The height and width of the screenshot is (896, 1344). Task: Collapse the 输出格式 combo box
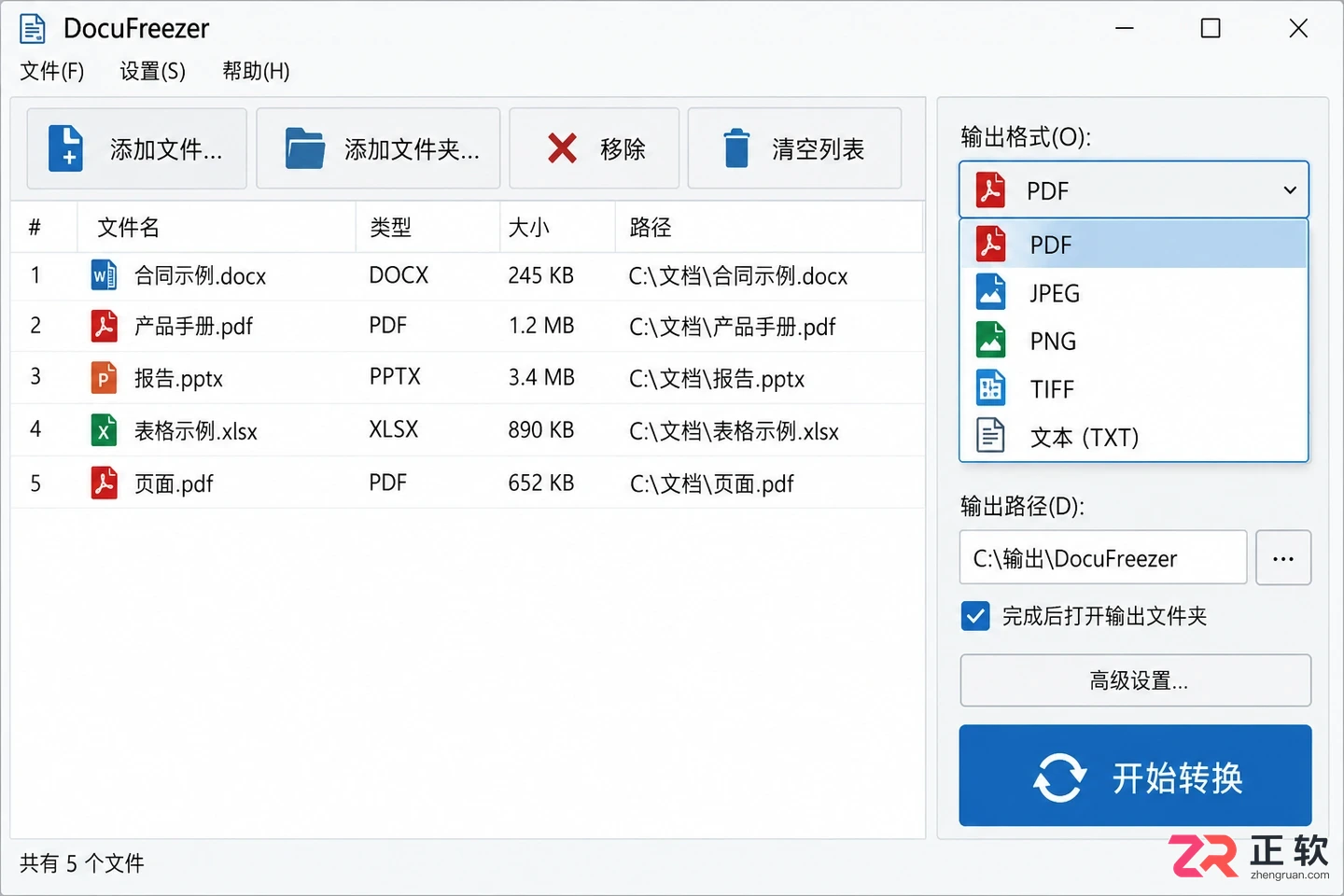pos(1134,190)
